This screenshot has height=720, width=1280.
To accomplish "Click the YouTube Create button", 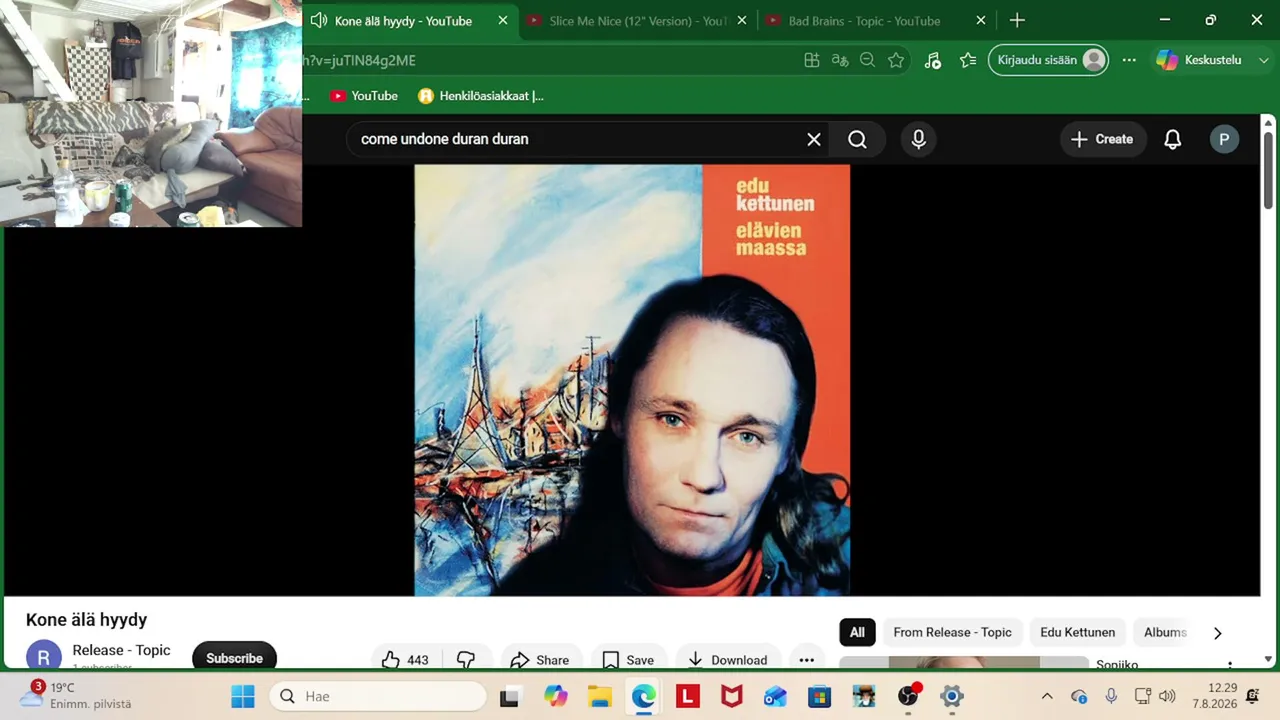I will pos(1102,139).
